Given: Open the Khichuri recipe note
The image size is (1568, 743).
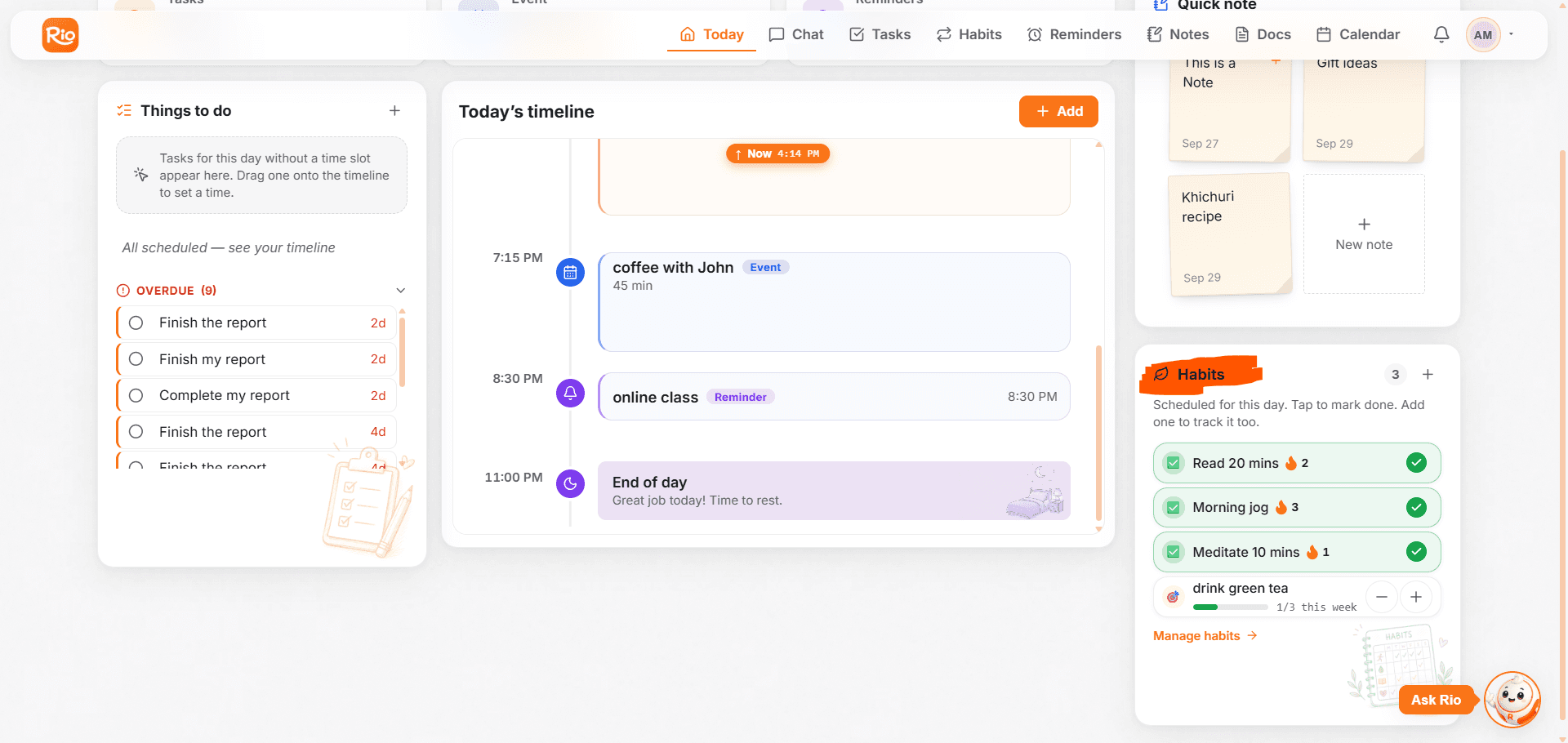Looking at the screenshot, I should tap(1231, 234).
